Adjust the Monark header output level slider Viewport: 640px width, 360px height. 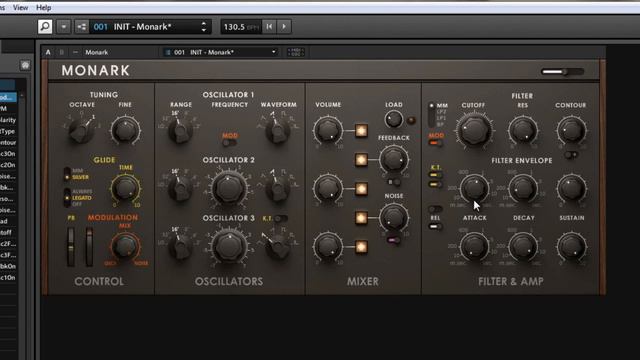click(x=562, y=72)
